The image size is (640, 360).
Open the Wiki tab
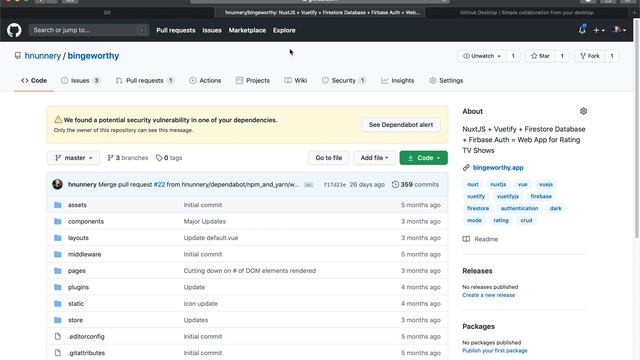tap(296, 80)
